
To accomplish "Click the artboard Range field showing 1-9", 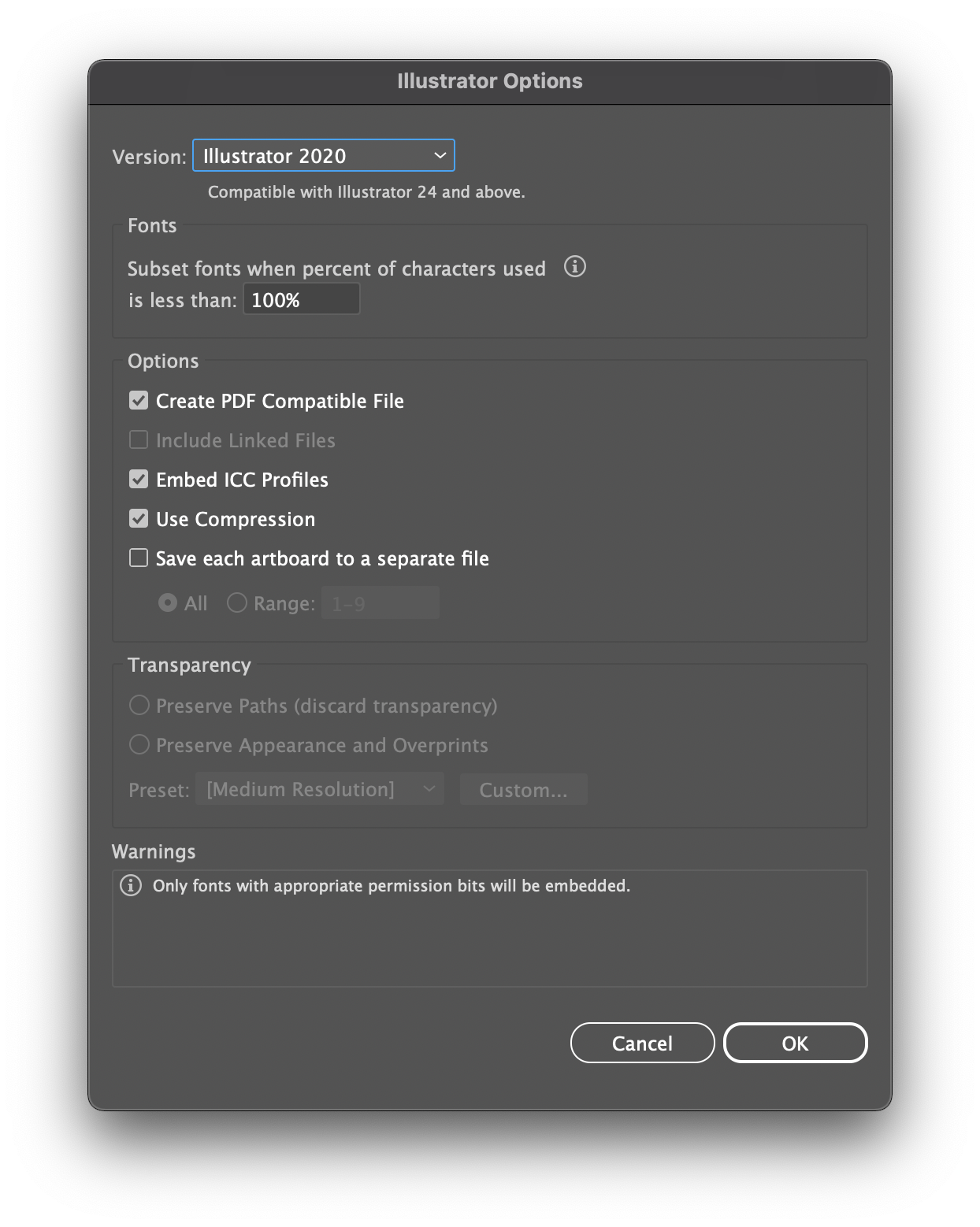I will click(380, 603).
